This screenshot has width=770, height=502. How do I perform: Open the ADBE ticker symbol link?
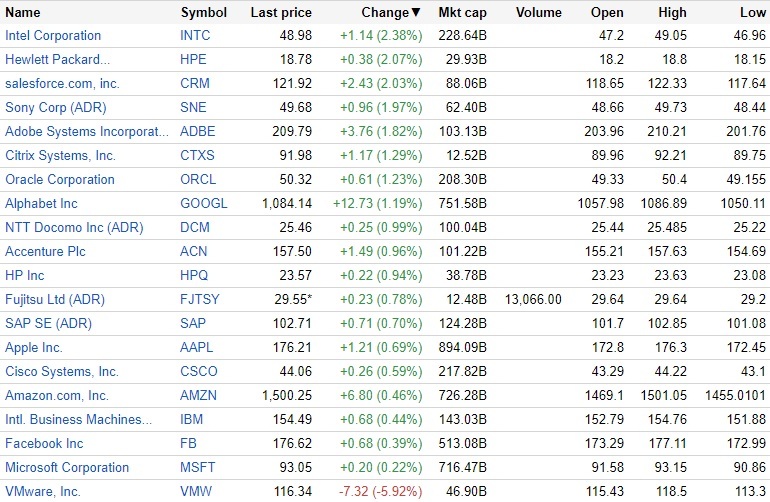click(x=197, y=131)
